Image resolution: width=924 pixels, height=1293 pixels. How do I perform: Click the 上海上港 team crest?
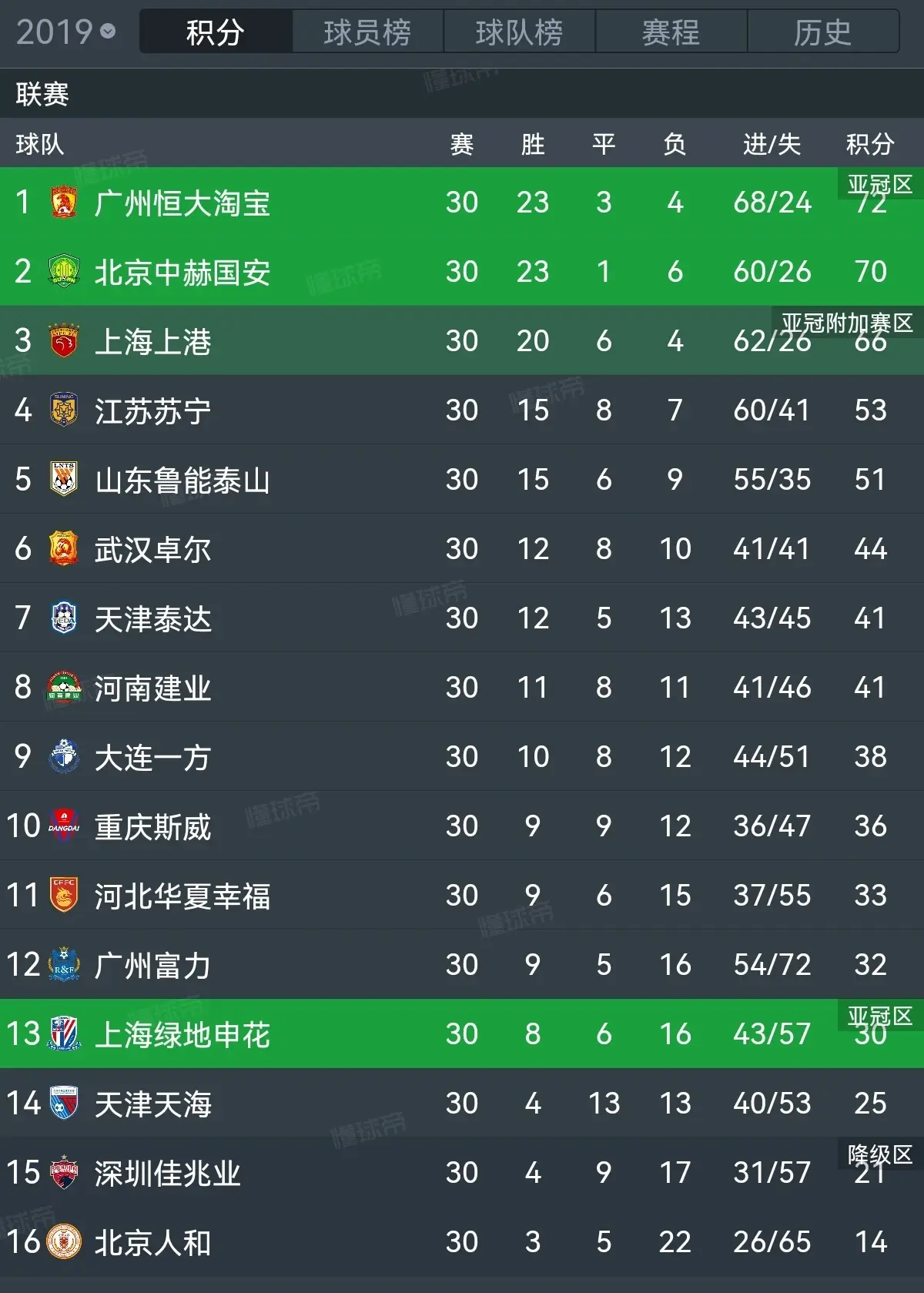tap(64, 341)
